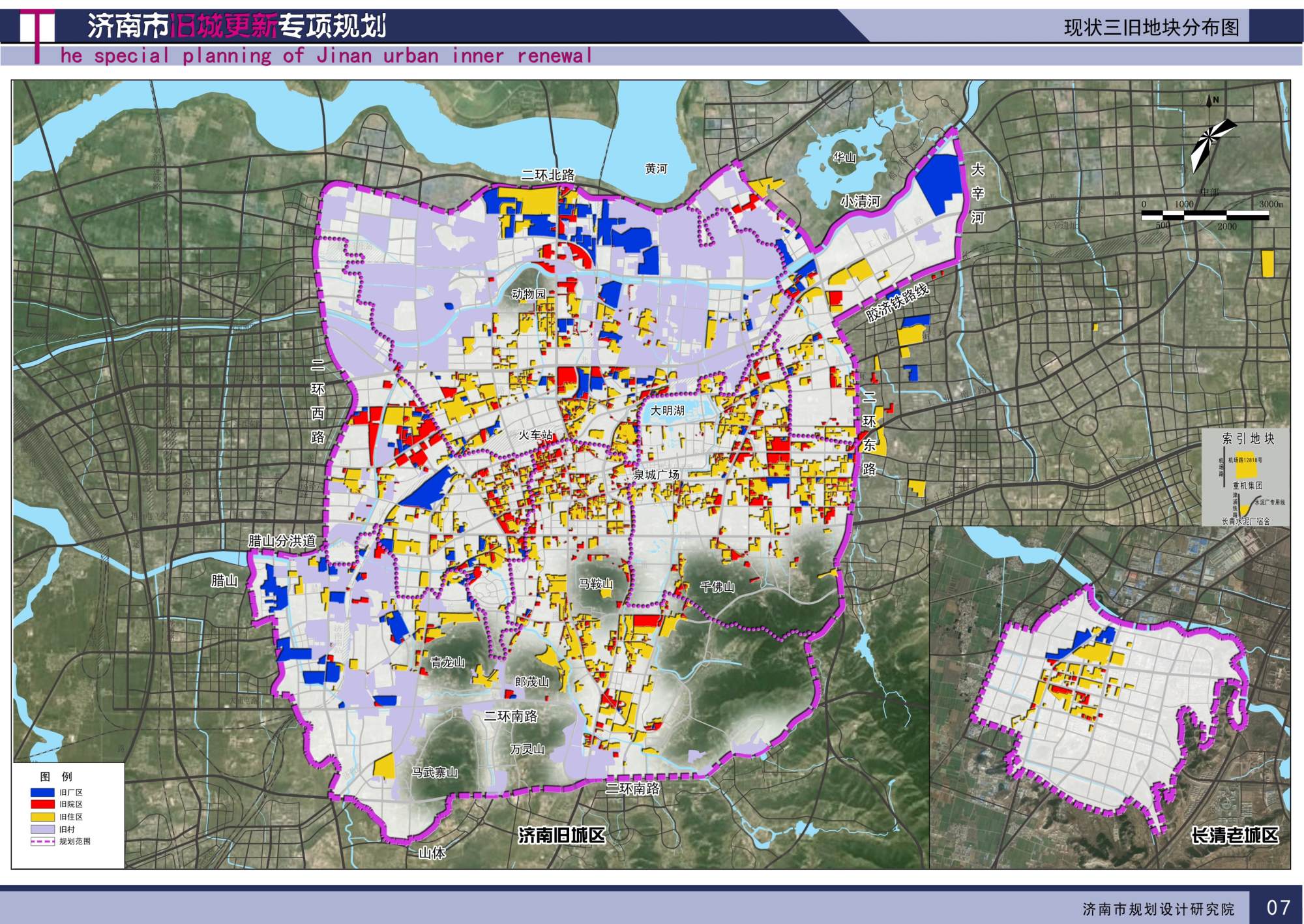
Task: Click the 长清老城区 inset map title
Action: (1234, 835)
